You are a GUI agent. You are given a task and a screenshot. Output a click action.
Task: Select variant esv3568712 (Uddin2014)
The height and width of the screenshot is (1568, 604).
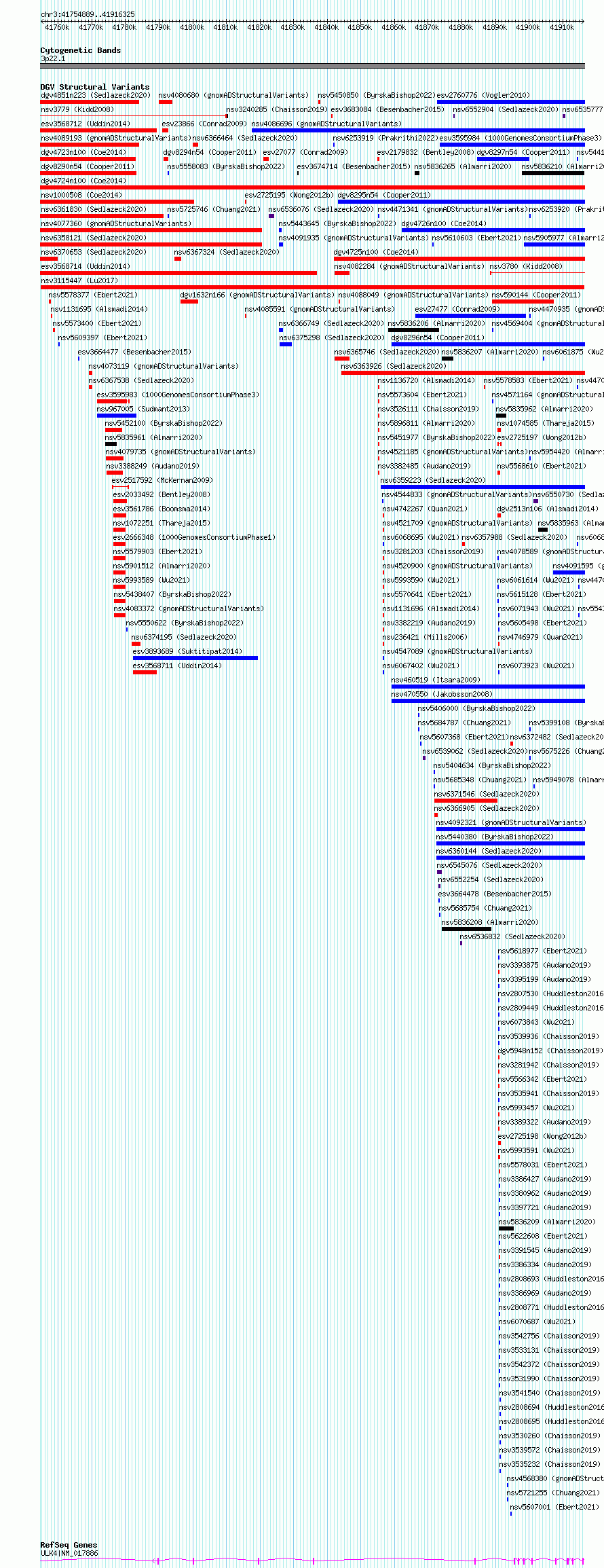86,124
